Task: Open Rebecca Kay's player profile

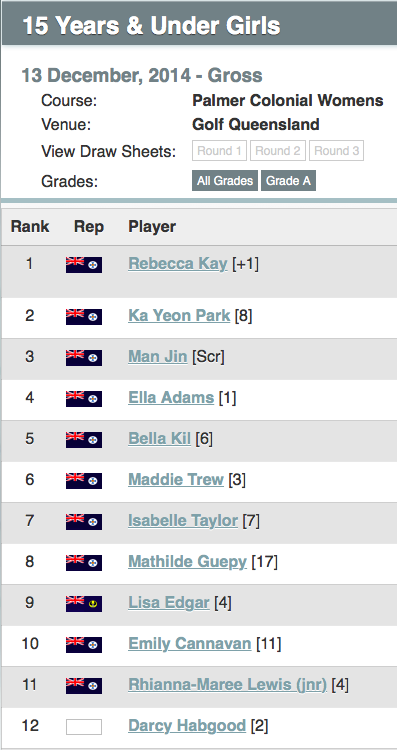Action: coord(177,264)
